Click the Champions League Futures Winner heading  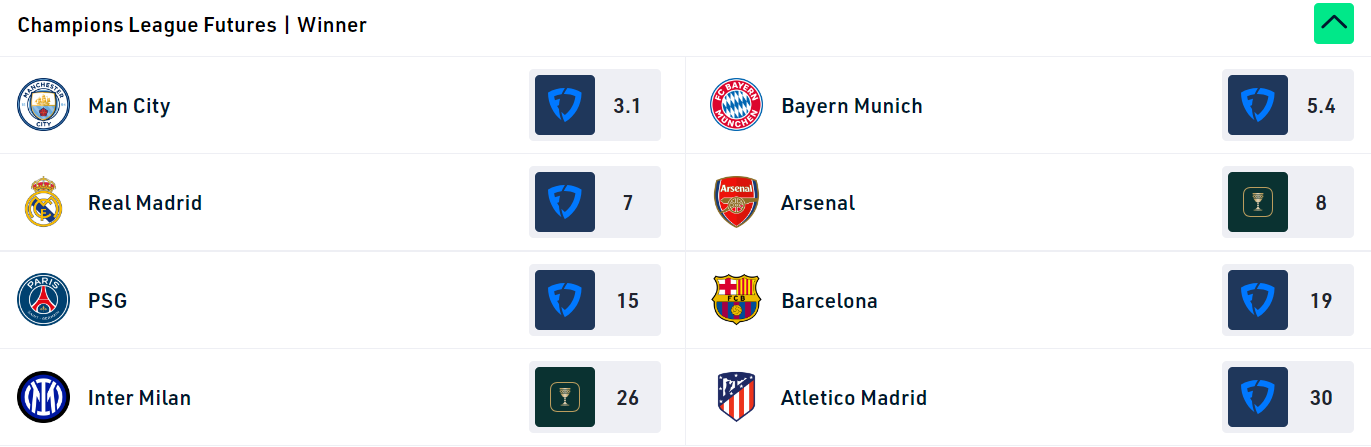click(x=192, y=25)
